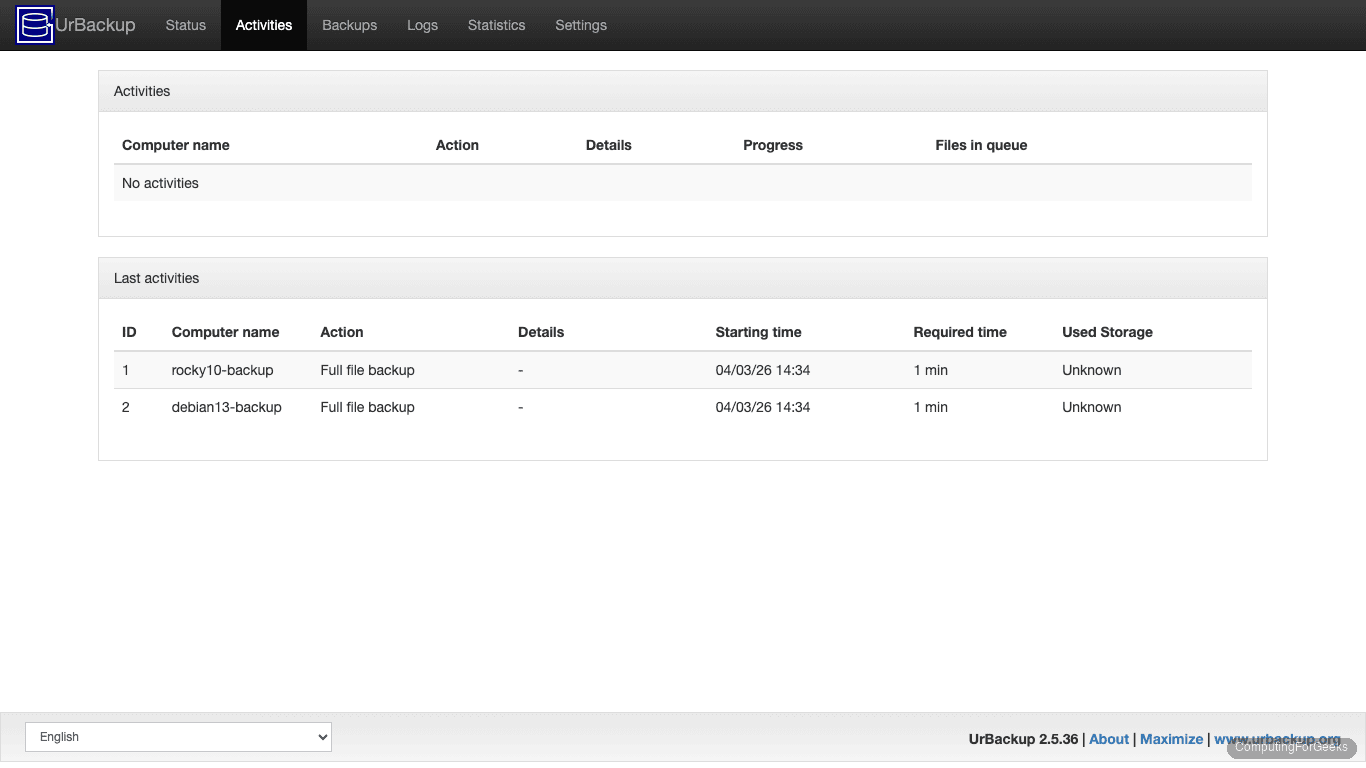Select the rocky10-backup activity row
This screenshot has height=768, width=1366.
(x=222, y=369)
